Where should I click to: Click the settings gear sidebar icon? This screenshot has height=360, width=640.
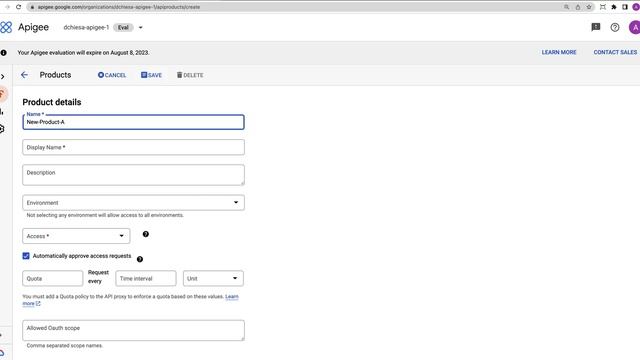(x=2, y=129)
